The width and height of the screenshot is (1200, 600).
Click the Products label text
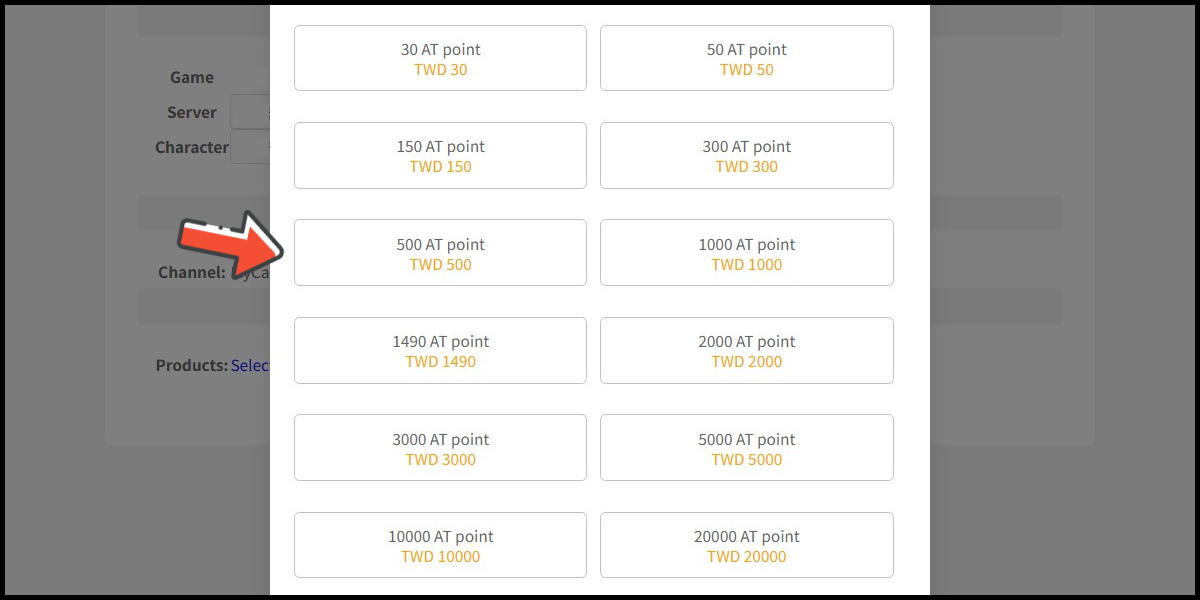(191, 366)
